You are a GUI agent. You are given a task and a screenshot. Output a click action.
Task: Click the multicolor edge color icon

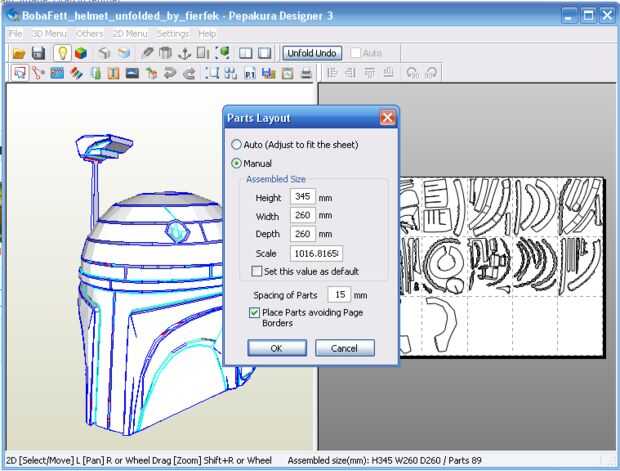[76, 73]
